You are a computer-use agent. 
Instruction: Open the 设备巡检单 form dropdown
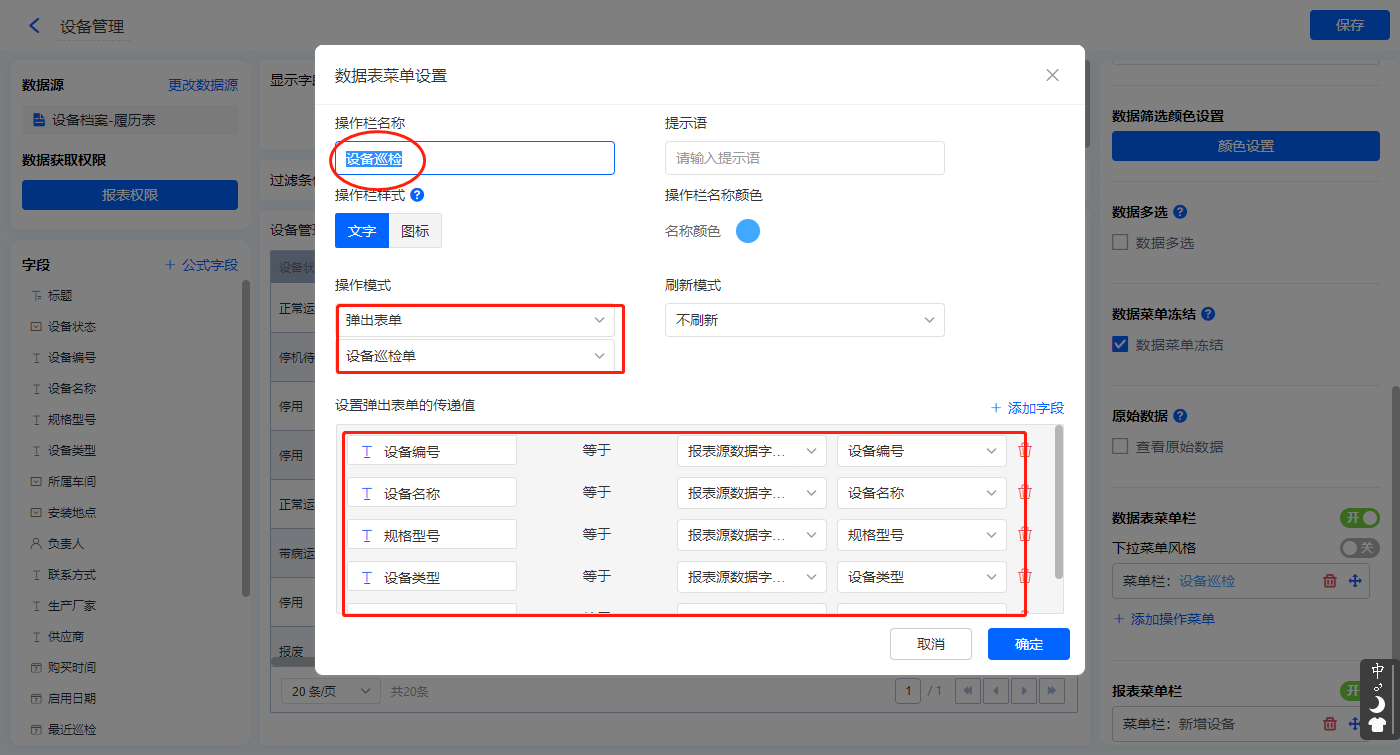[475, 355]
